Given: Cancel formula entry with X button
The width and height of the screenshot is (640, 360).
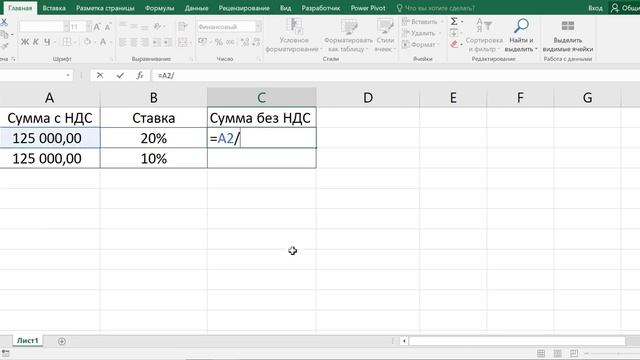Looking at the screenshot, I should pos(100,76).
